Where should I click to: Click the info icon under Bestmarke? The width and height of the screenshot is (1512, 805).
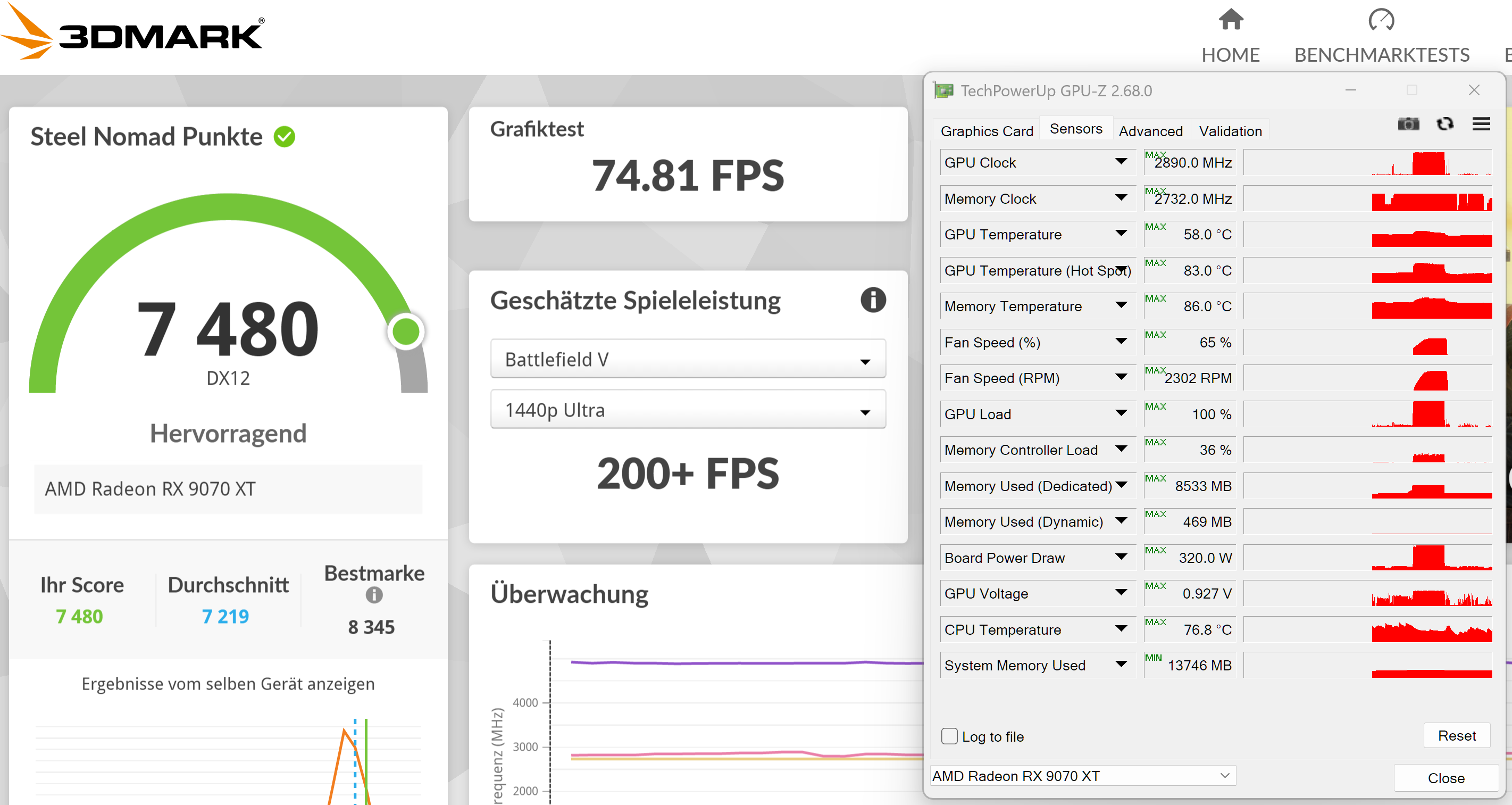tap(374, 595)
